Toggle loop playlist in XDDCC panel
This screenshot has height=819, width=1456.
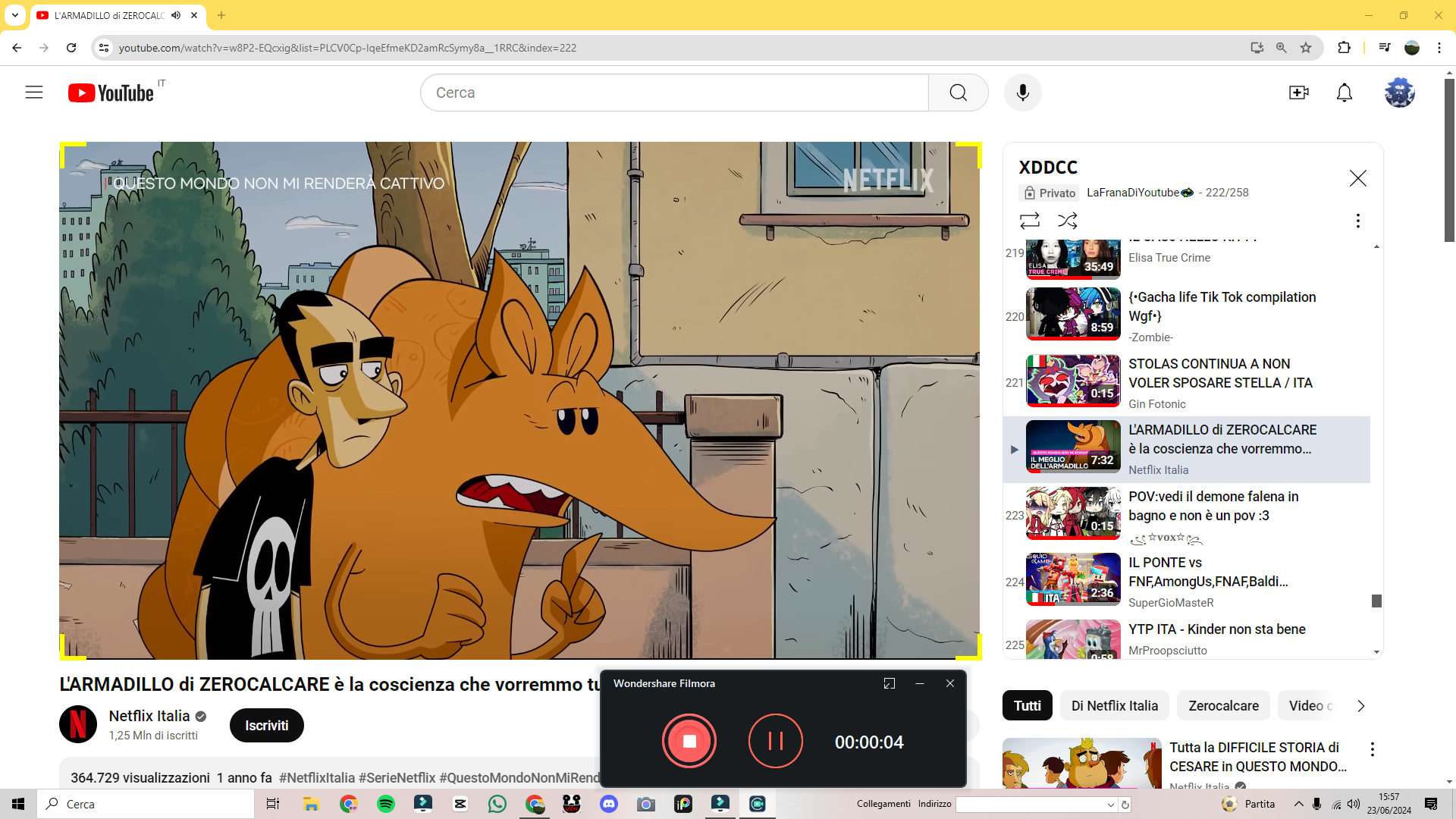pos(1030,221)
